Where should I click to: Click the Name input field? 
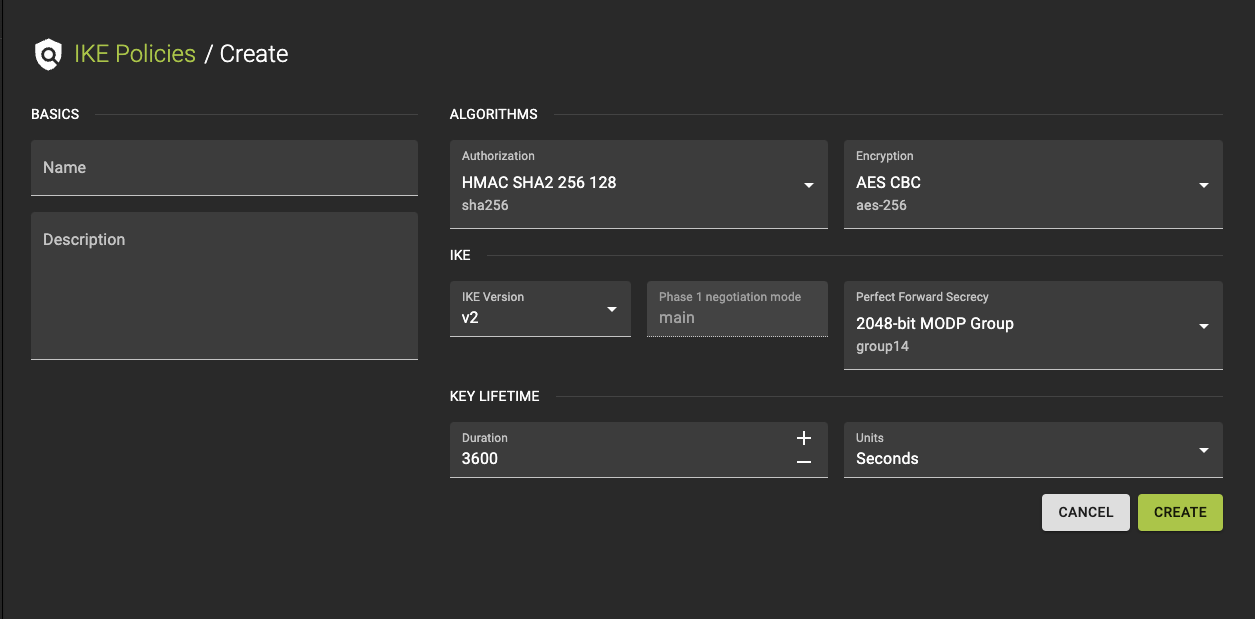pyautogui.click(x=224, y=168)
